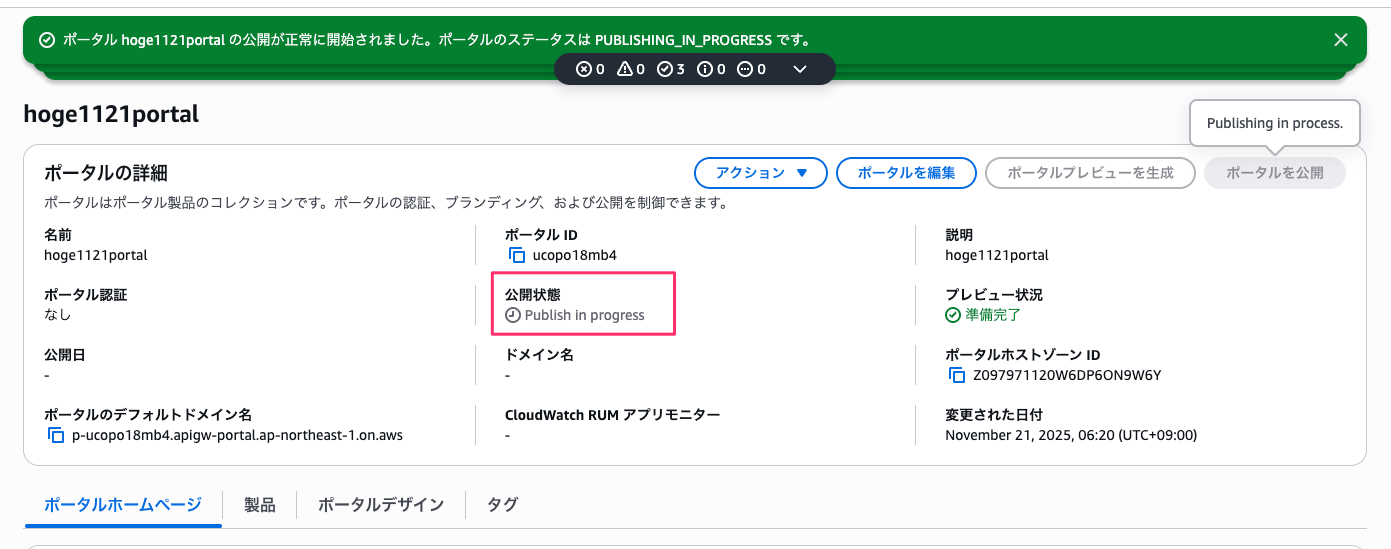Click the error count icon in notification bar
The width and height of the screenshot is (1391, 549).
[585, 69]
